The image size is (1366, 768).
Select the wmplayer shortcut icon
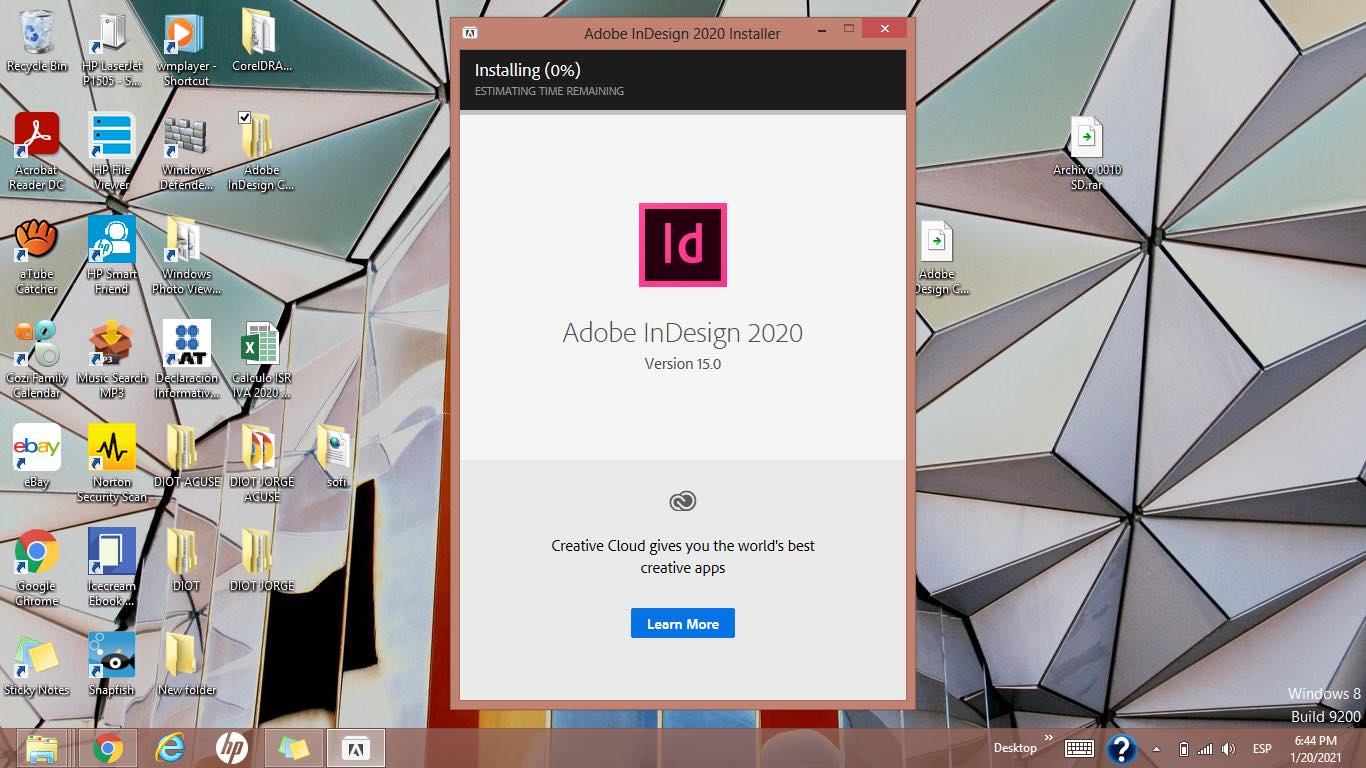[186, 48]
